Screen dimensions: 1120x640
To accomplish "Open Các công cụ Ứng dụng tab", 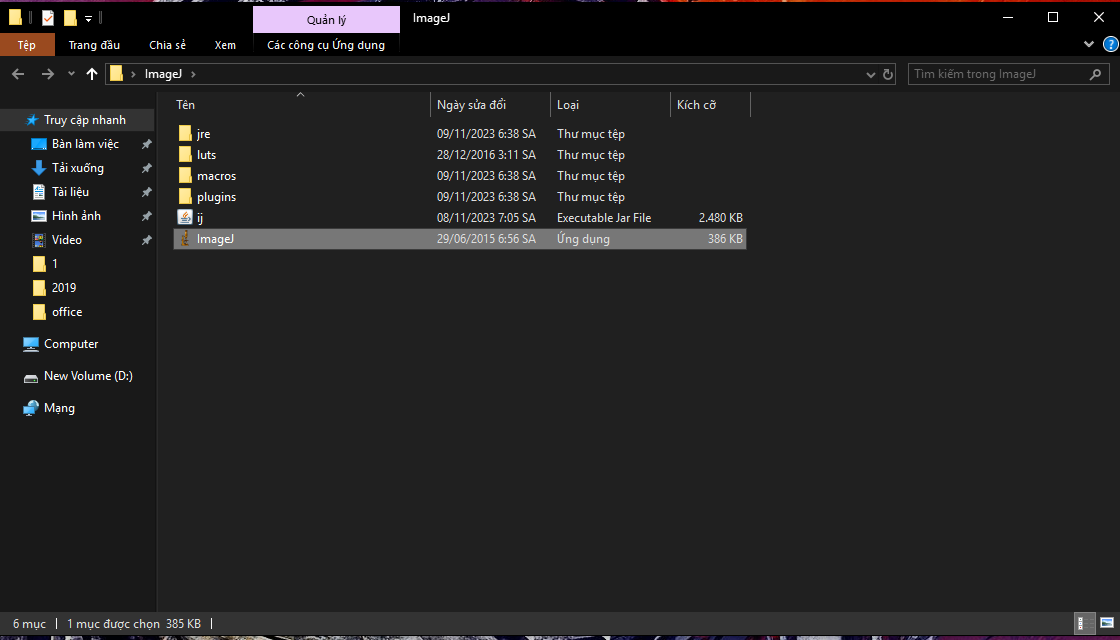I will [x=326, y=45].
